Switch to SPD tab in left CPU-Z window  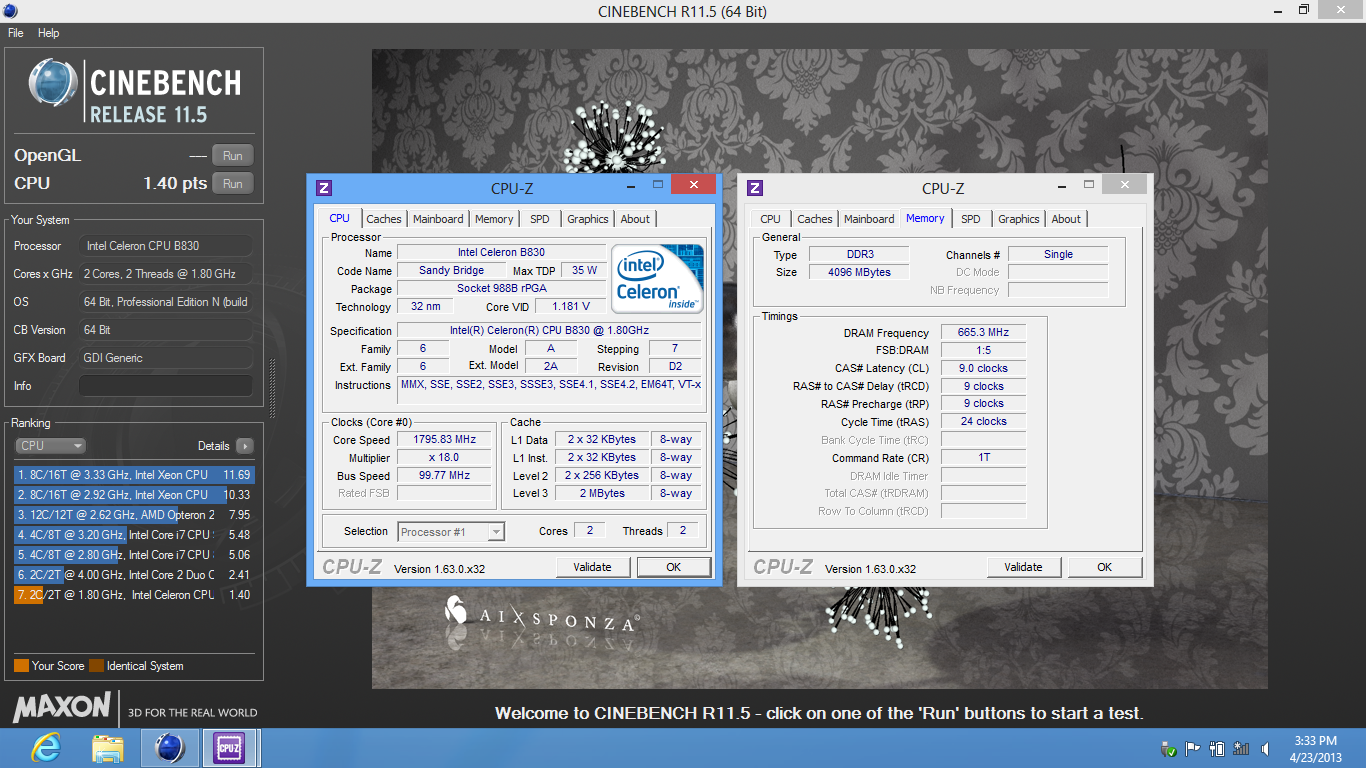coord(540,219)
